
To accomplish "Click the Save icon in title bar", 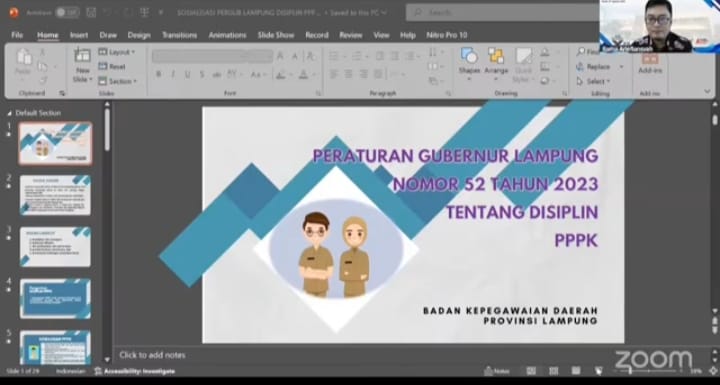I will coord(91,13).
